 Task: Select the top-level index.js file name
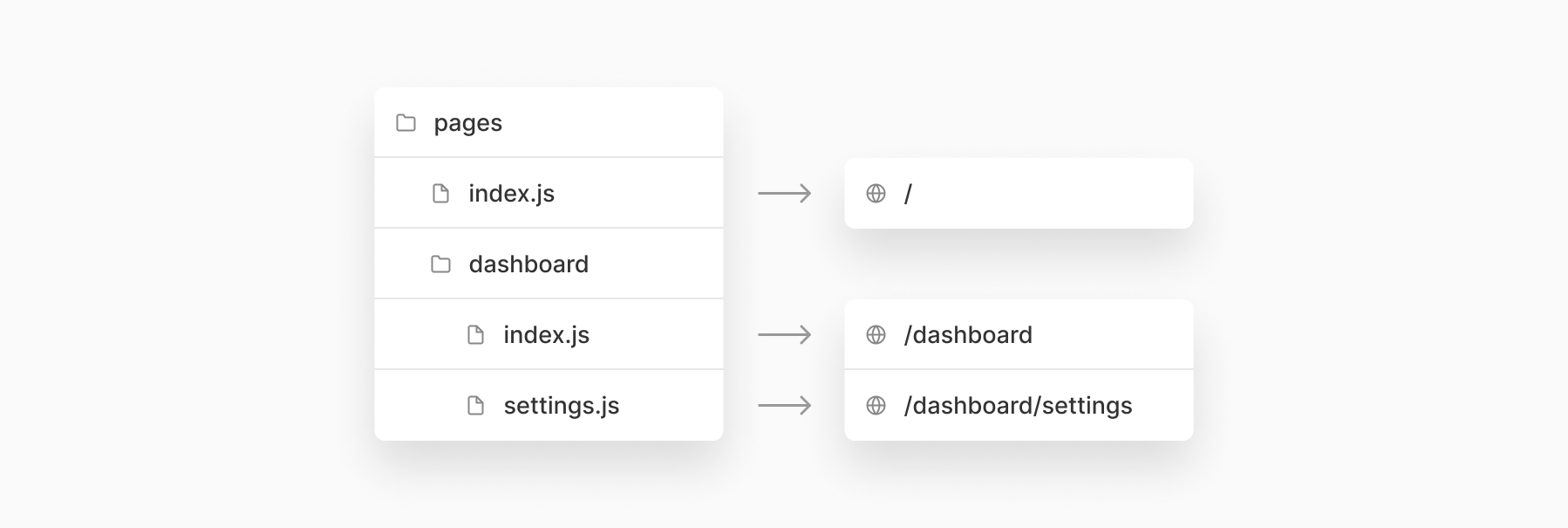tap(512, 194)
